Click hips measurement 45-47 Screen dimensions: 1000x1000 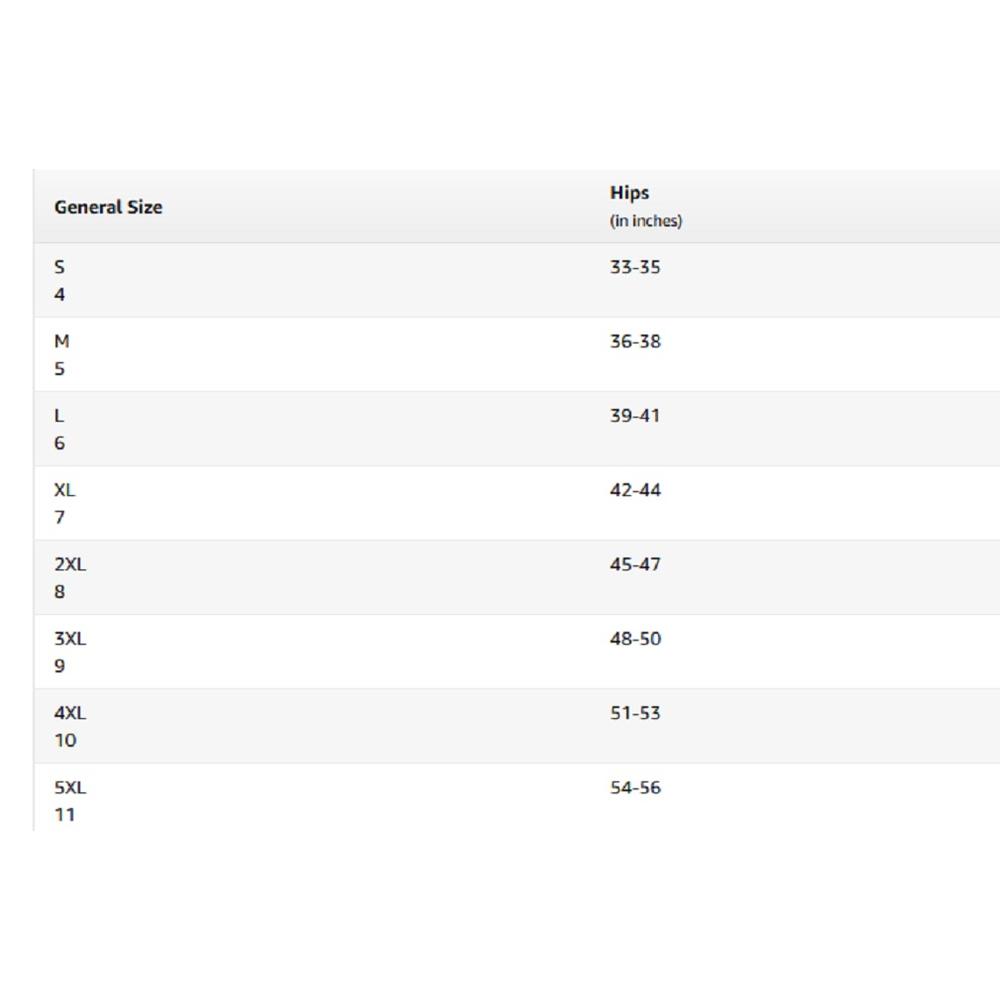click(x=635, y=564)
